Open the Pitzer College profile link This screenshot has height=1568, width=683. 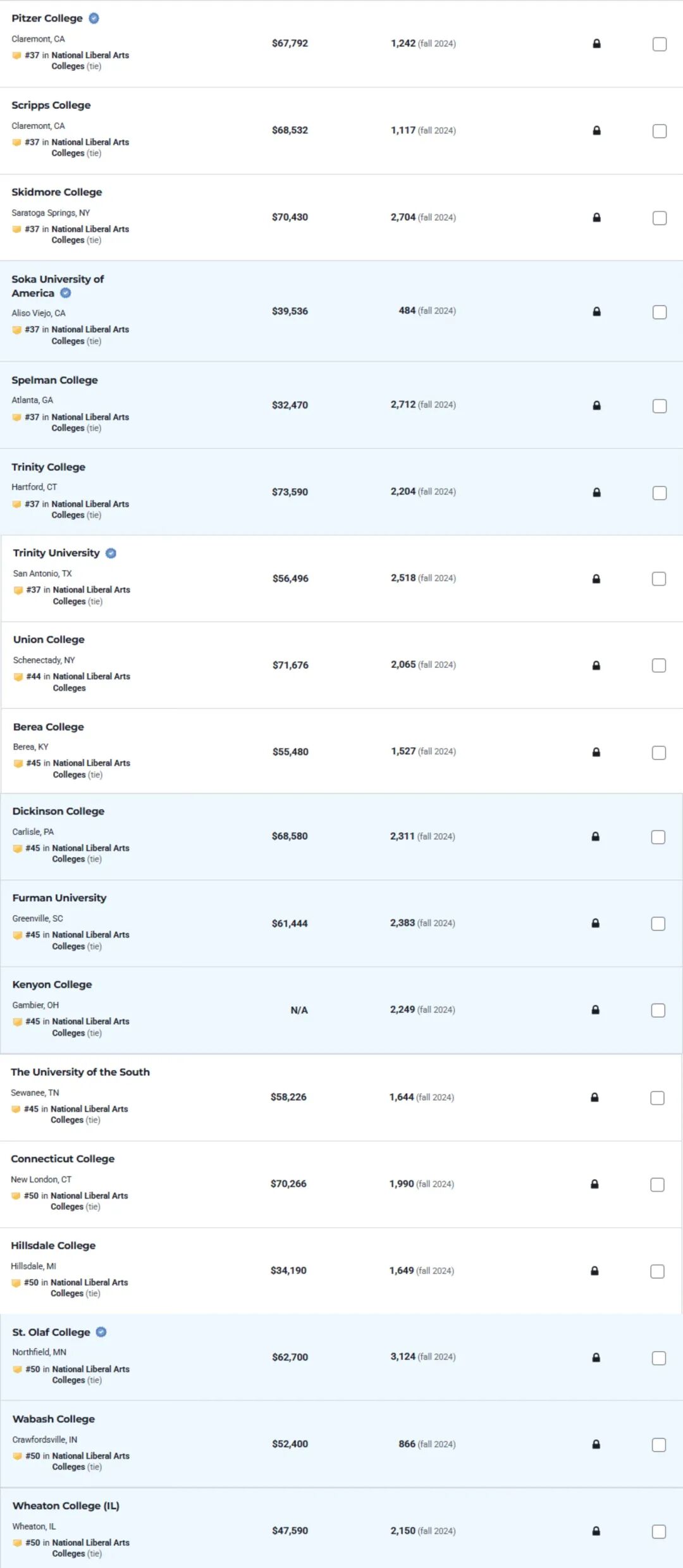tap(47, 18)
